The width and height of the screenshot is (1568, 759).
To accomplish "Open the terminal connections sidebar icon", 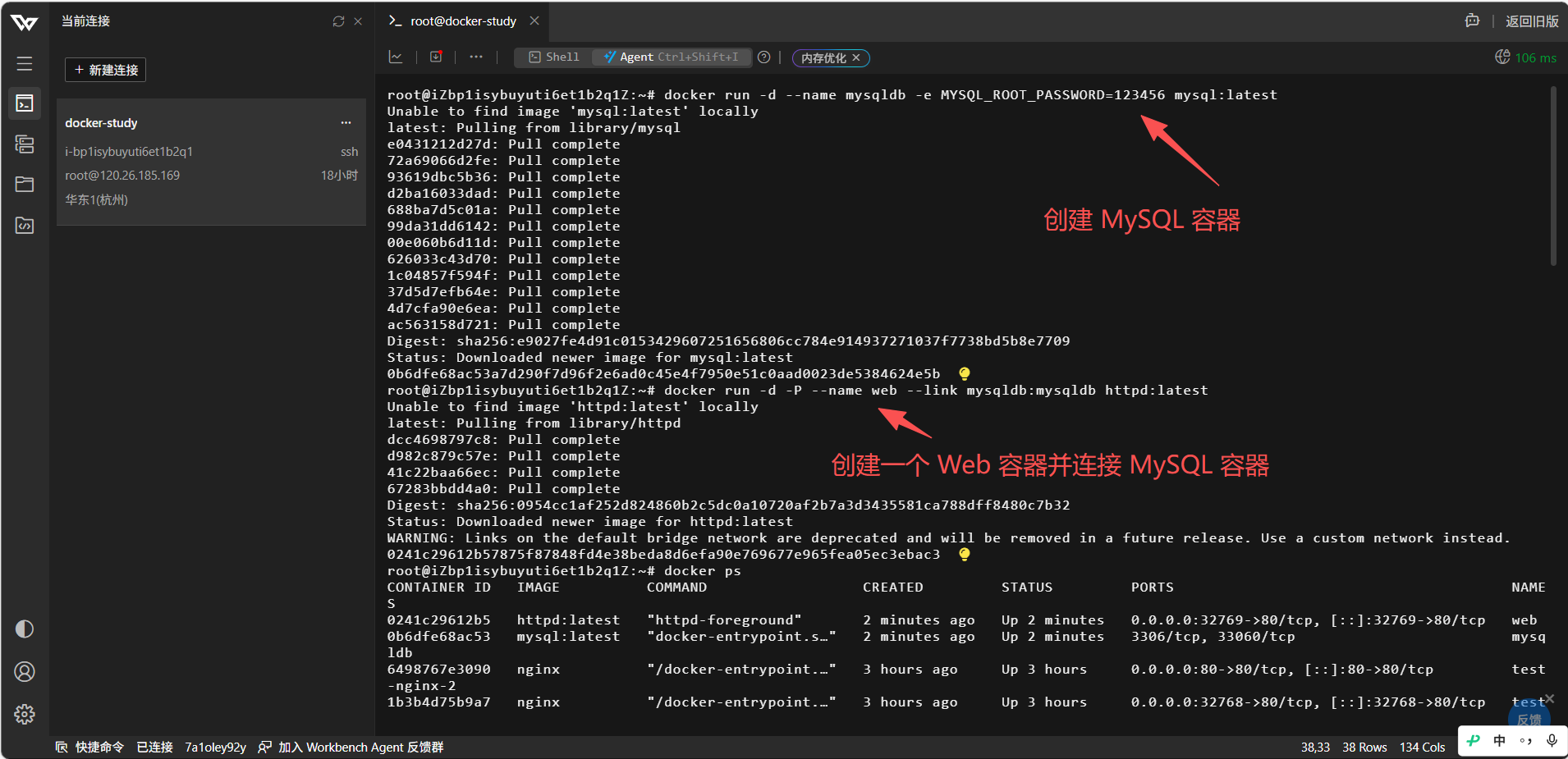I will [x=25, y=103].
